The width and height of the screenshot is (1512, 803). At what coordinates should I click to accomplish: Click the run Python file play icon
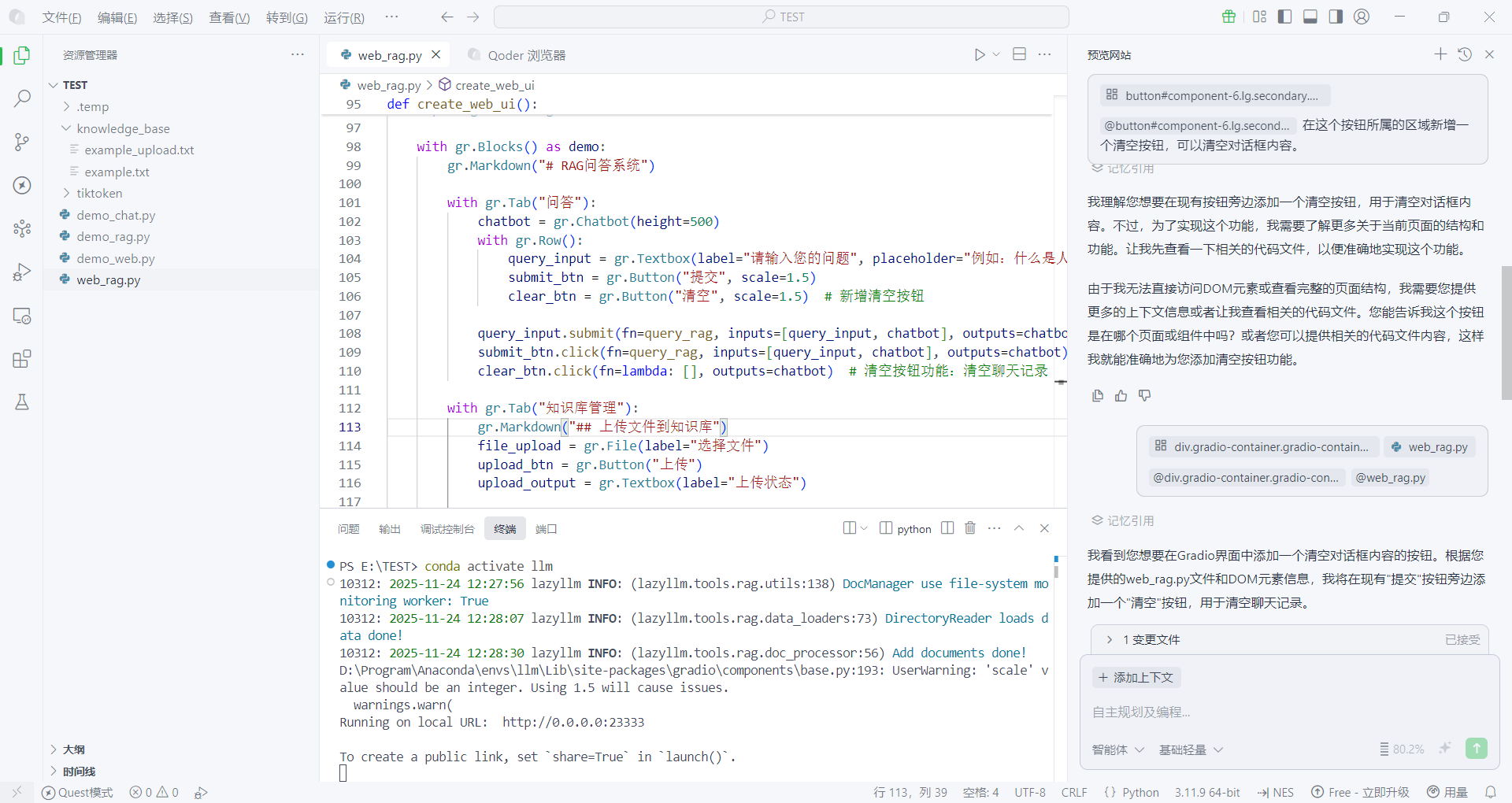tap(980, 54)
